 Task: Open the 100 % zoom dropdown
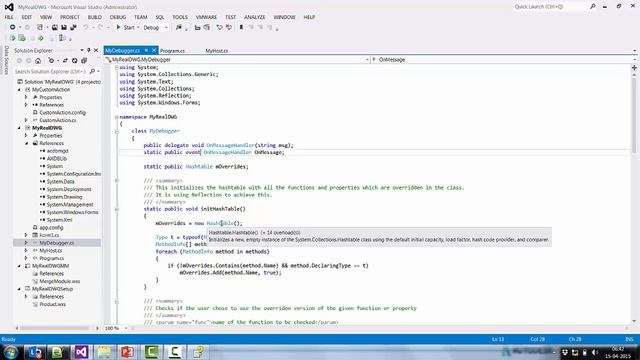click(x=126, y=328)
